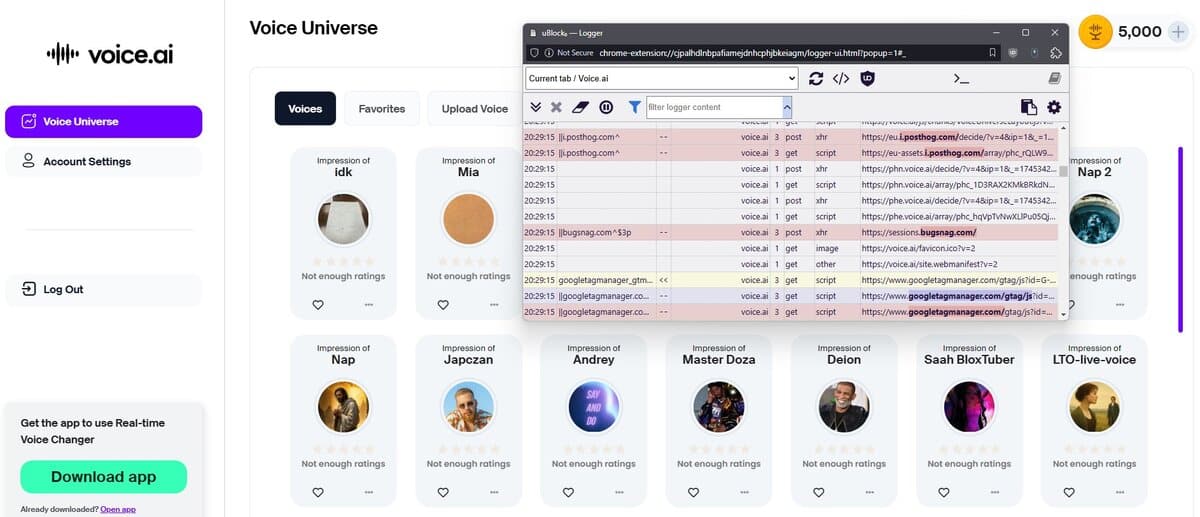Click the filter logger content field
The width and height of the screenshot is (1200, 517).
(x=713, y=107)
